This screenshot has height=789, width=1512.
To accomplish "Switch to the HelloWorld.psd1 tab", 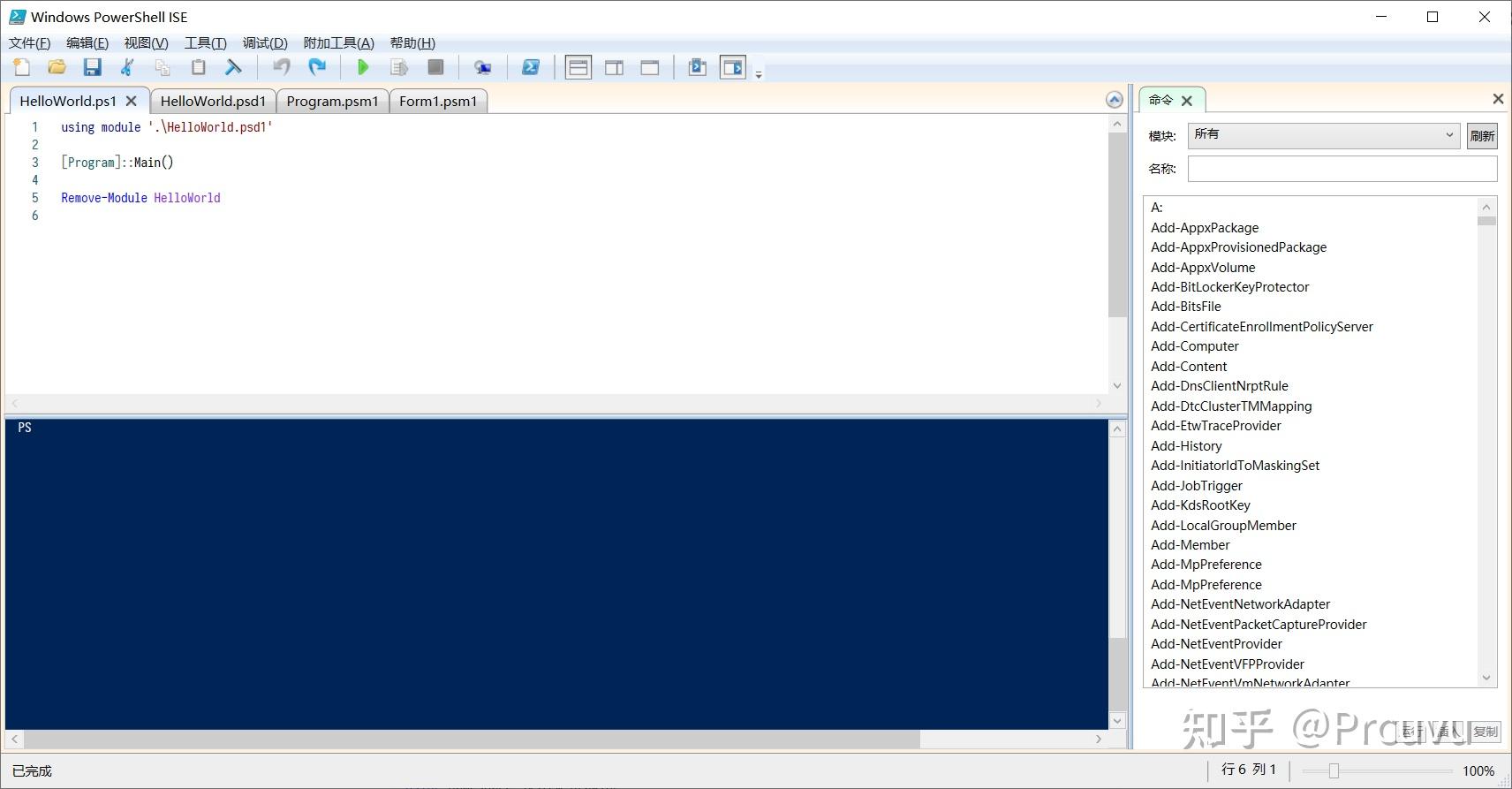I will click(x=213, y=101).
